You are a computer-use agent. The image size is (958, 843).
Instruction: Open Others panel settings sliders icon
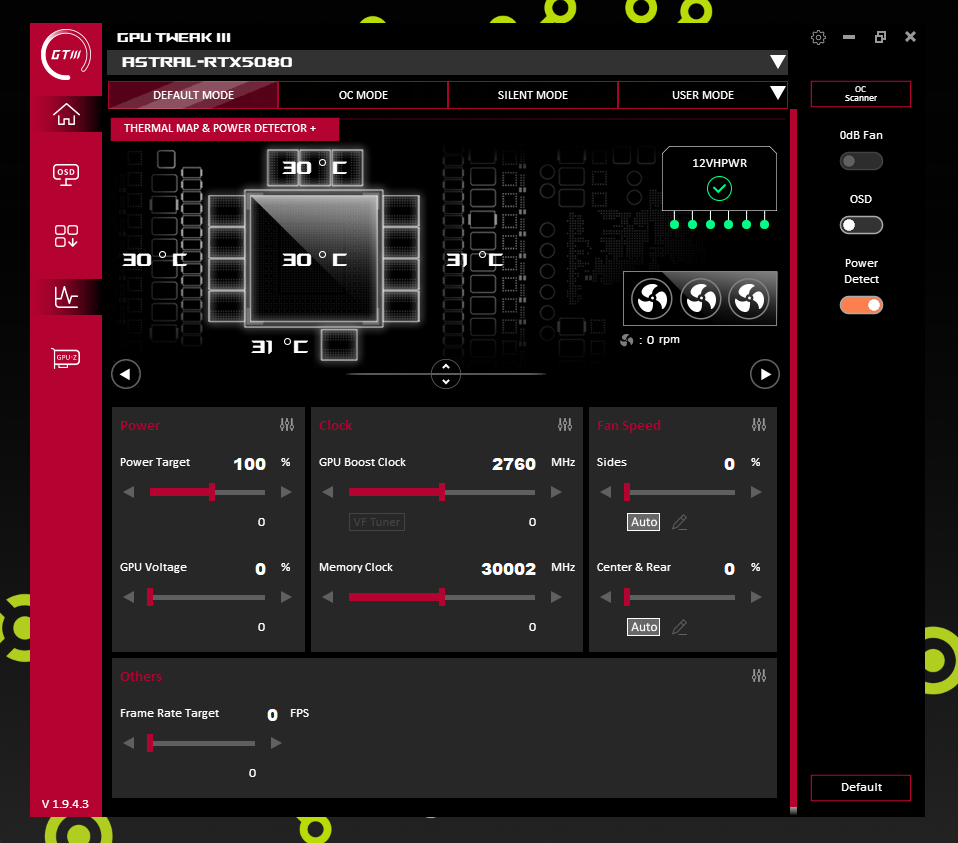point(759,676)
